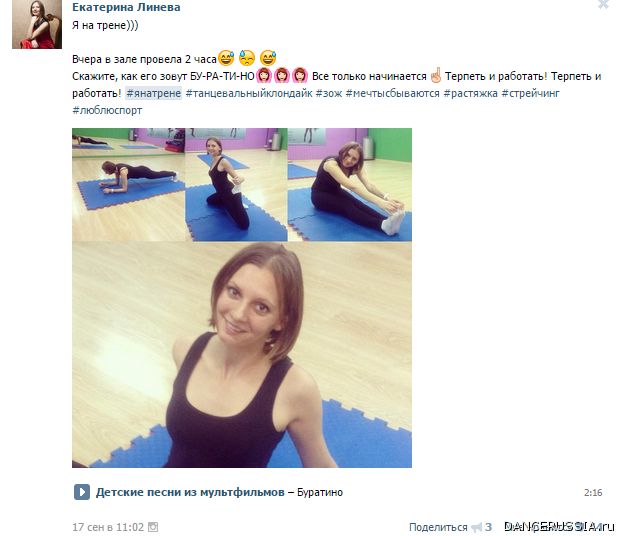Open the #стрейчинг hashtag
This screenshot has height=536, width=621.
click(530, 93)
